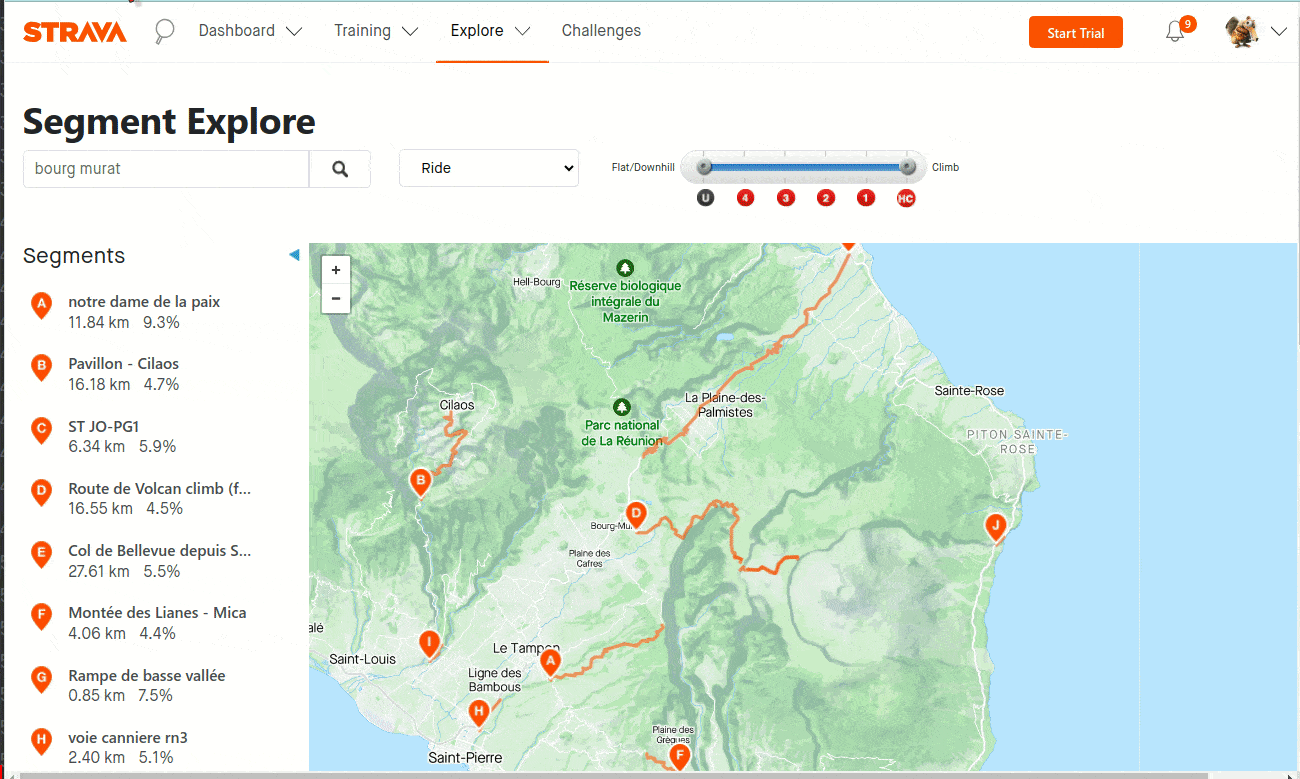Click the category 2 climb badge
Viewport: 1300px width, 779px height.
pyautogui.click(x=826, y=198)
